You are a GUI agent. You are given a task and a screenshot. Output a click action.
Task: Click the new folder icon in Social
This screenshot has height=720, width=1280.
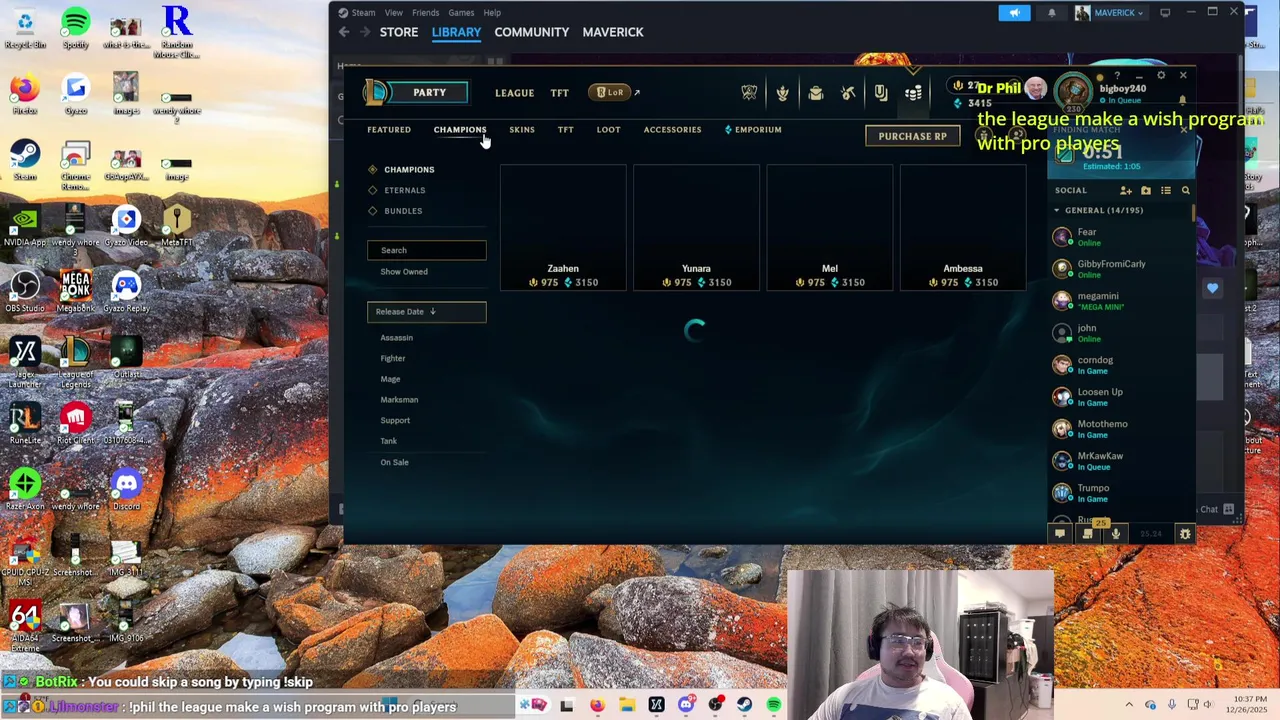tap(1146, 190)
